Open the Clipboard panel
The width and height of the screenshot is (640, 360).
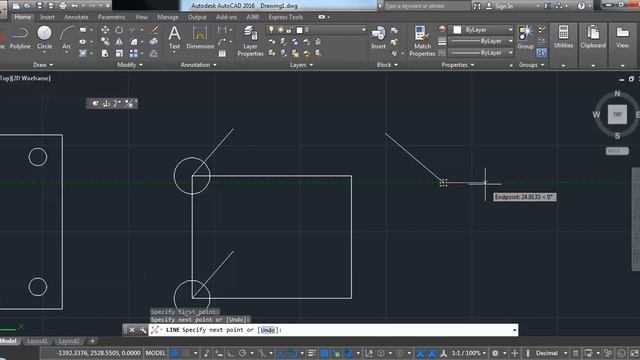point(593,38)
